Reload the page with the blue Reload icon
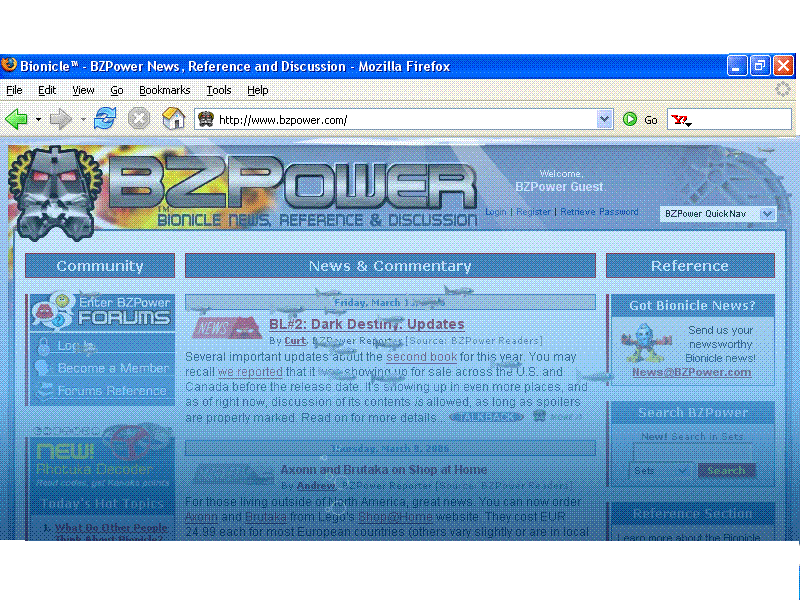Image resolution: width=800 pixels, height=600 pixels. 105,119
